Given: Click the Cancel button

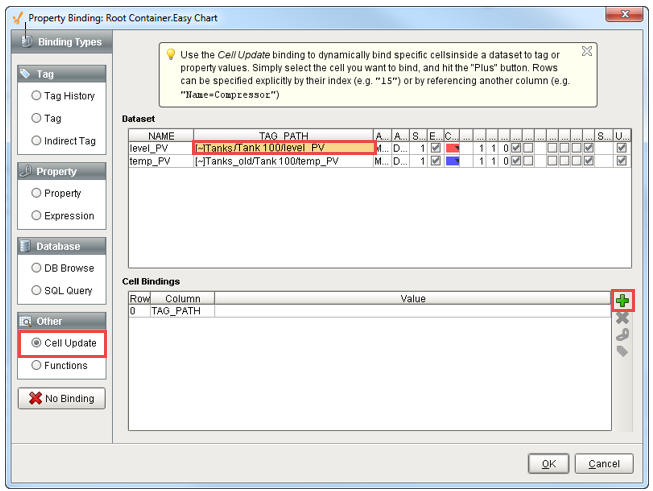Looking at the screenshot, I should point(604,464).
